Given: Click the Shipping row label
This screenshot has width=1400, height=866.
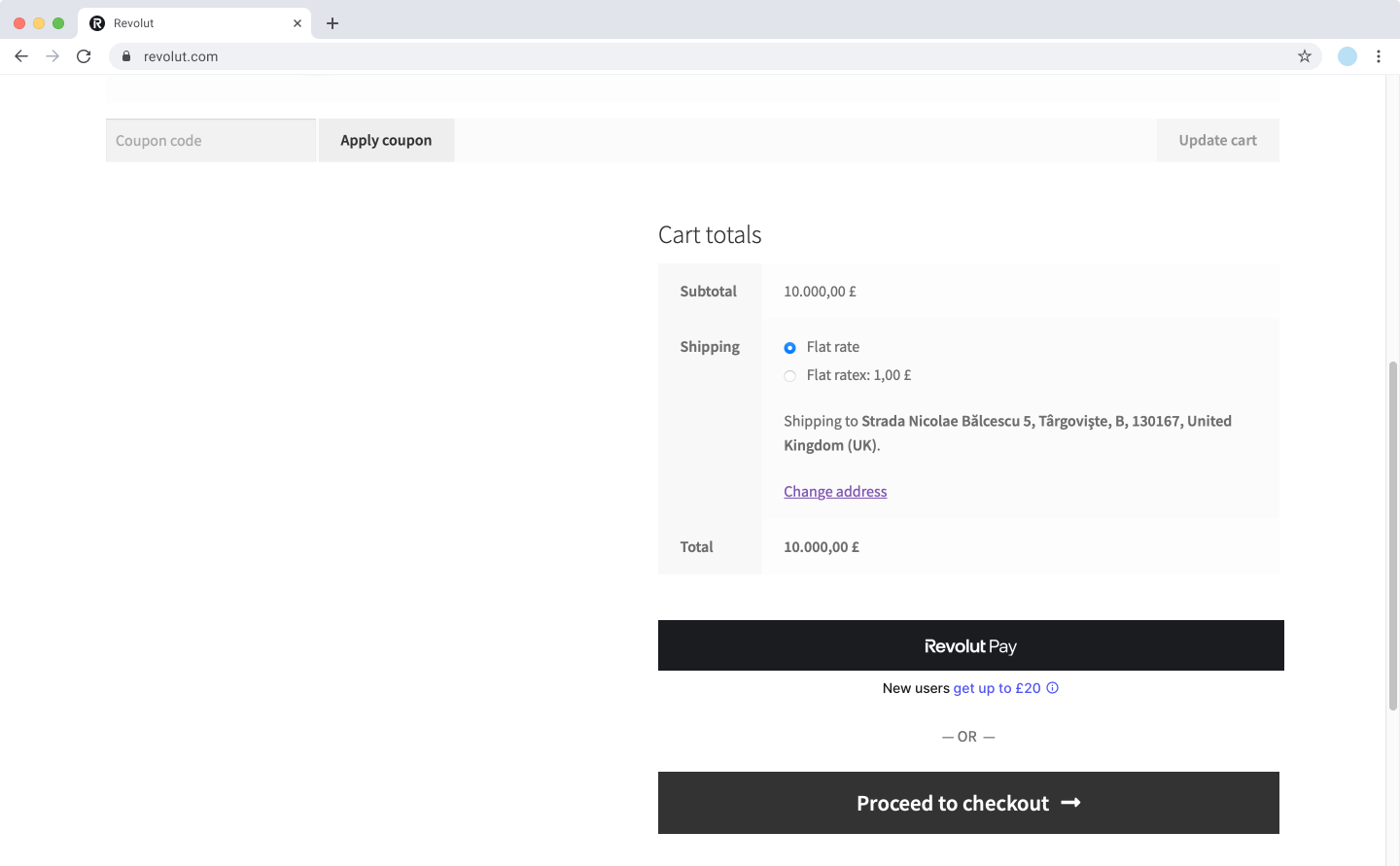Looking at the screenshot, I should pyautogui.click(x=710, y=347).
